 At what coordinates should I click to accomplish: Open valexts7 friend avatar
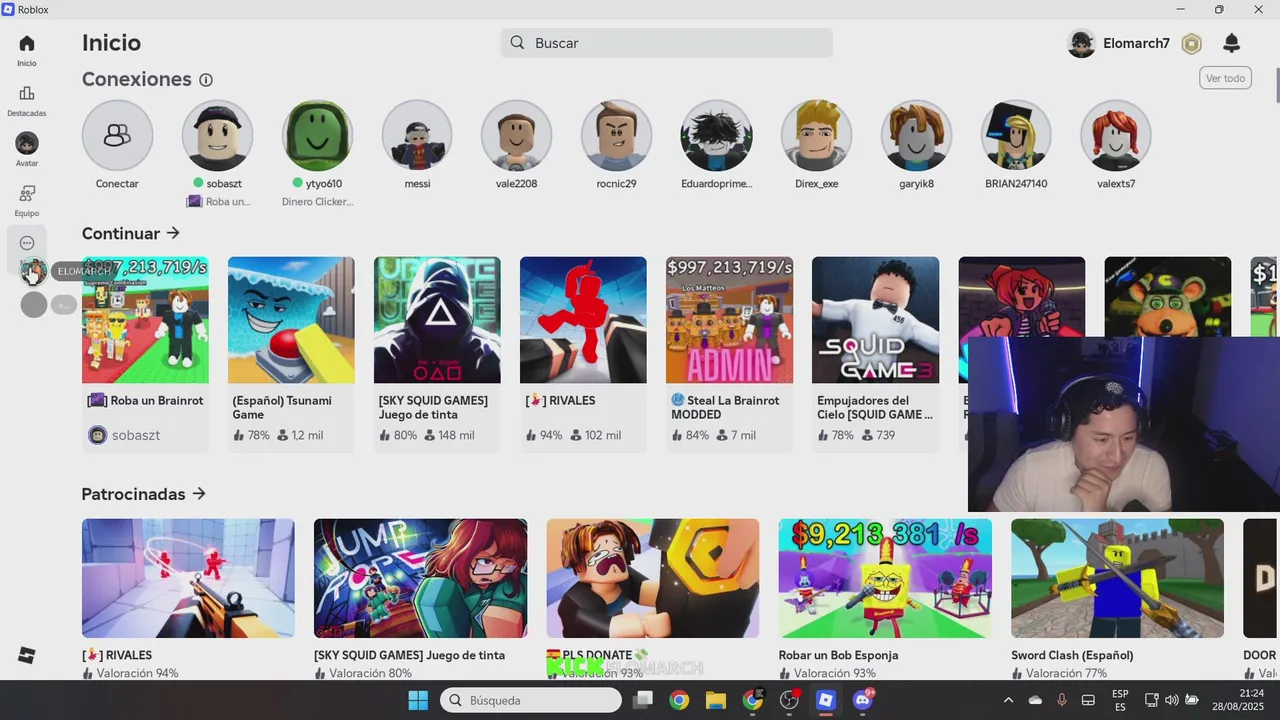click(1116, 135)
